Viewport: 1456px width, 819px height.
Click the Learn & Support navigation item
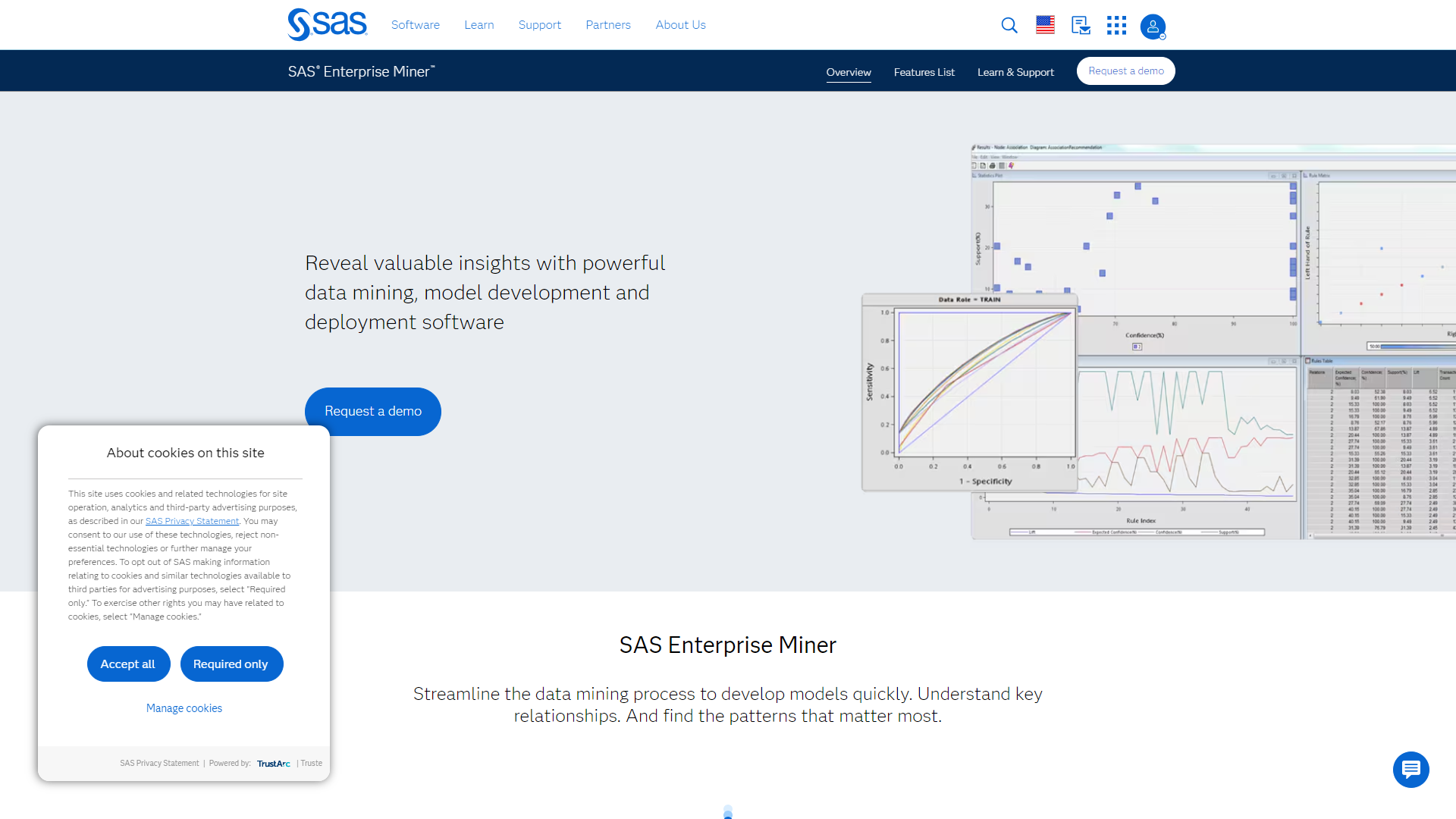coord(1015,72)
